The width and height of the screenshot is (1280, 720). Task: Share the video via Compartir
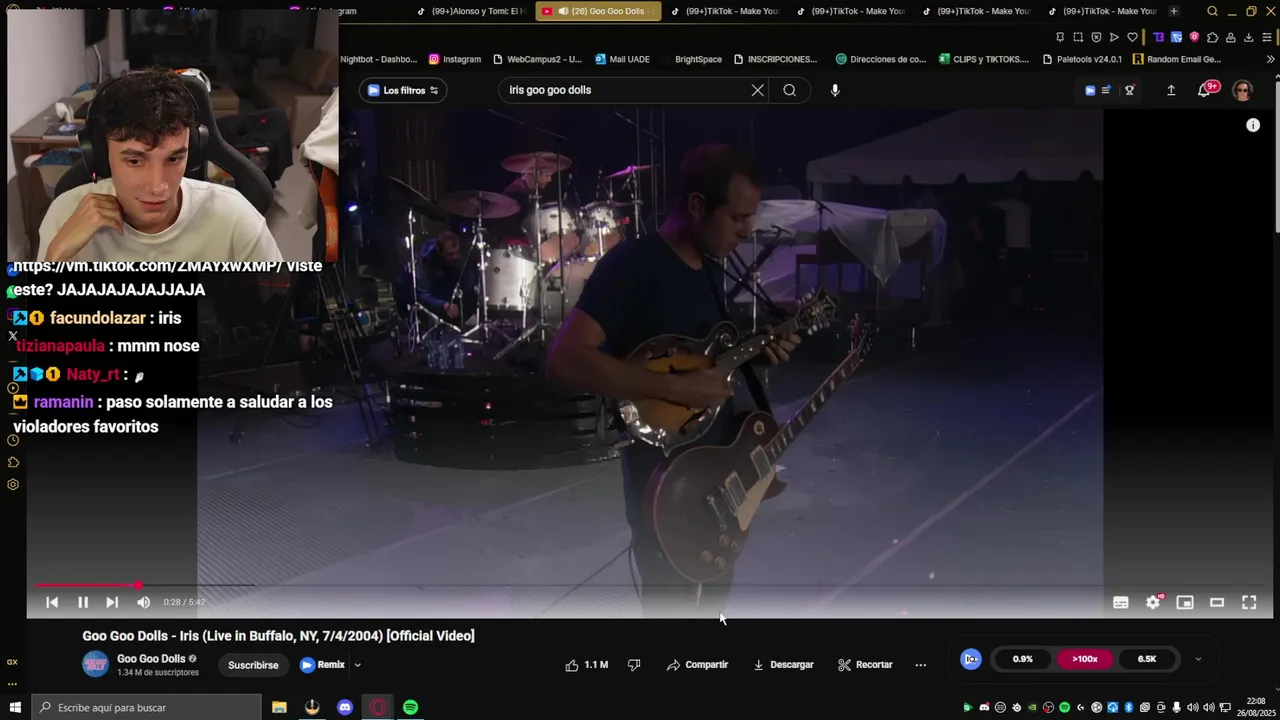click(x=697, y=665)
